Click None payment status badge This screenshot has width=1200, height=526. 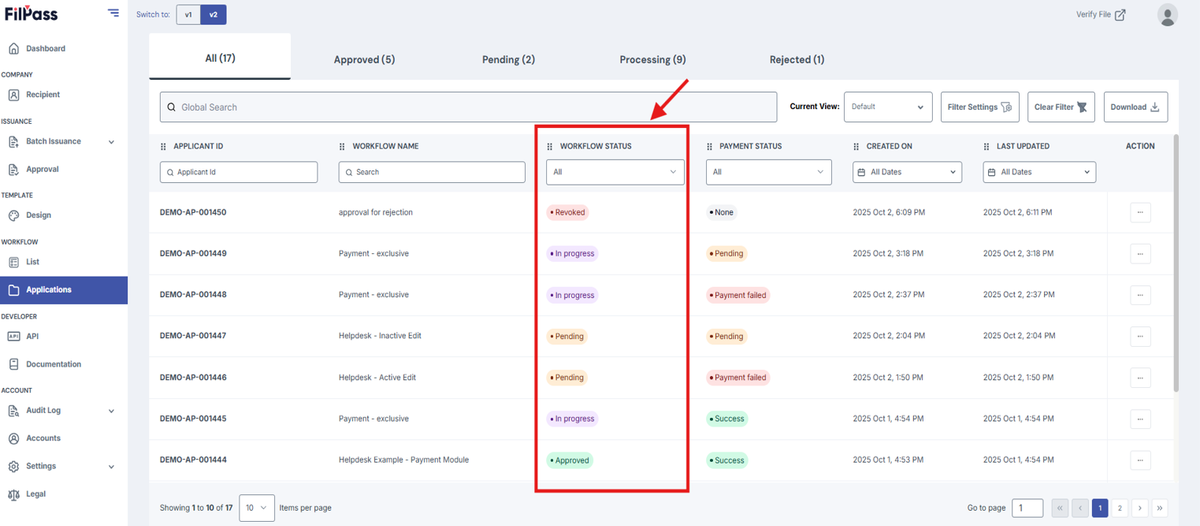pyautogui.click(x=721, y=212)
